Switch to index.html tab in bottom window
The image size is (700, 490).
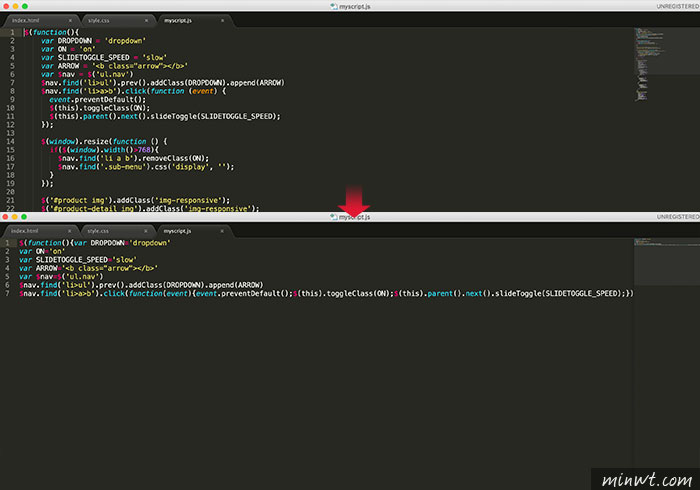pos(25,231)
